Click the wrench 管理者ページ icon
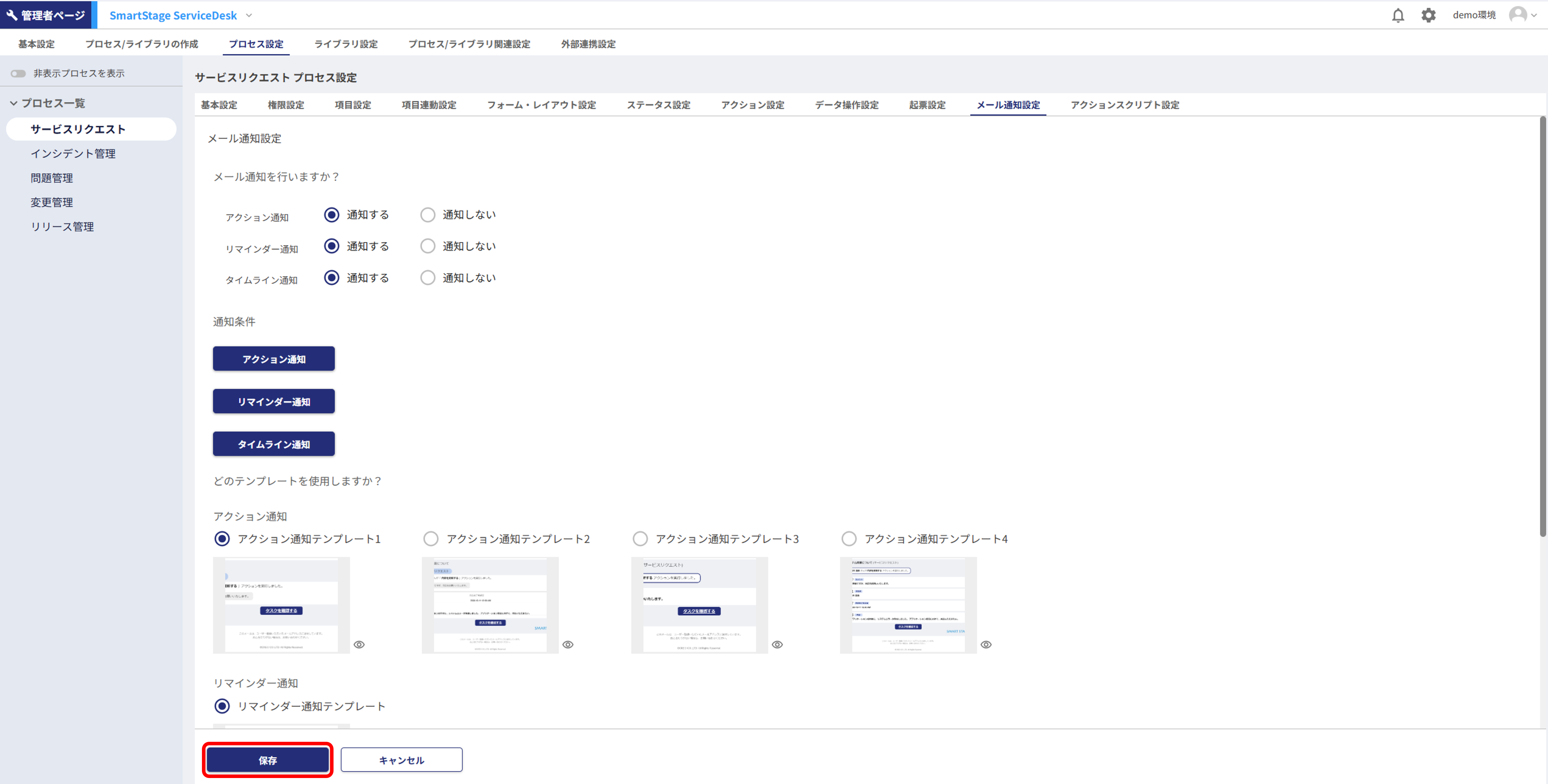The width and height of the screenshot is (1548, 784). click(12, 15)
